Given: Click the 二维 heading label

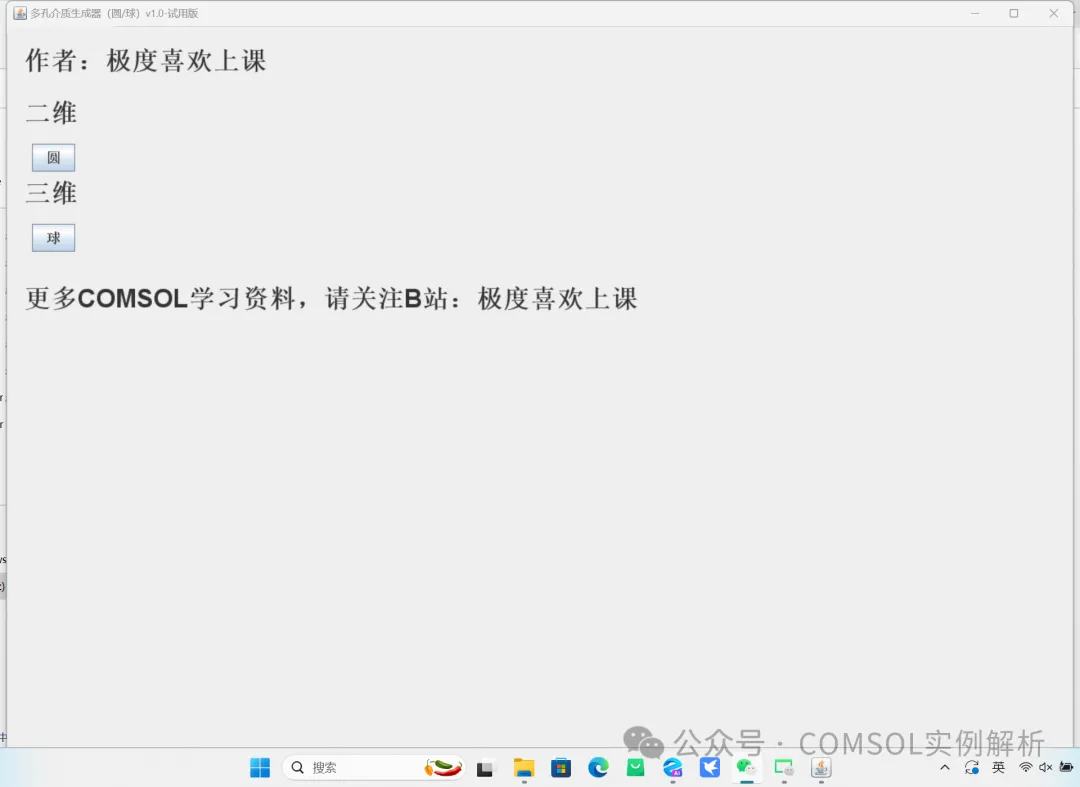Looking at the screenshot, I should 52,113.
